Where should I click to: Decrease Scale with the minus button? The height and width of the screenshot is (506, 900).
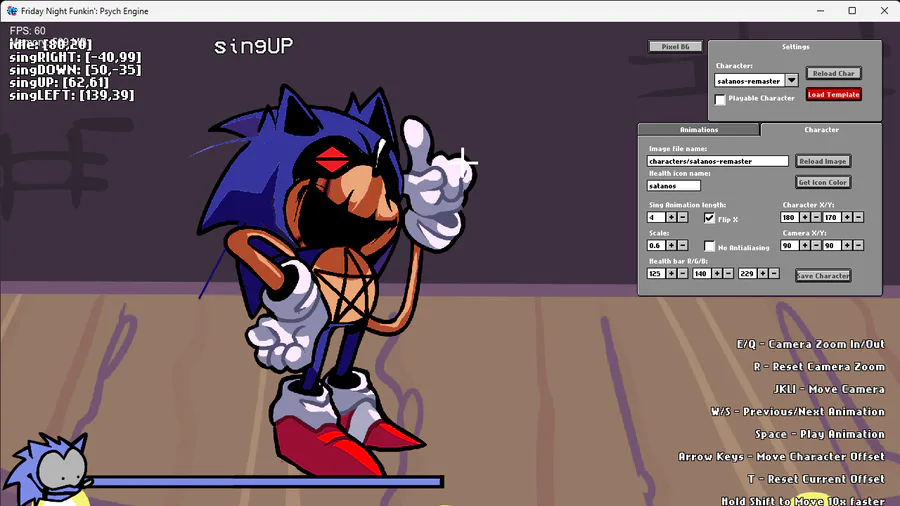coord(682,246)
